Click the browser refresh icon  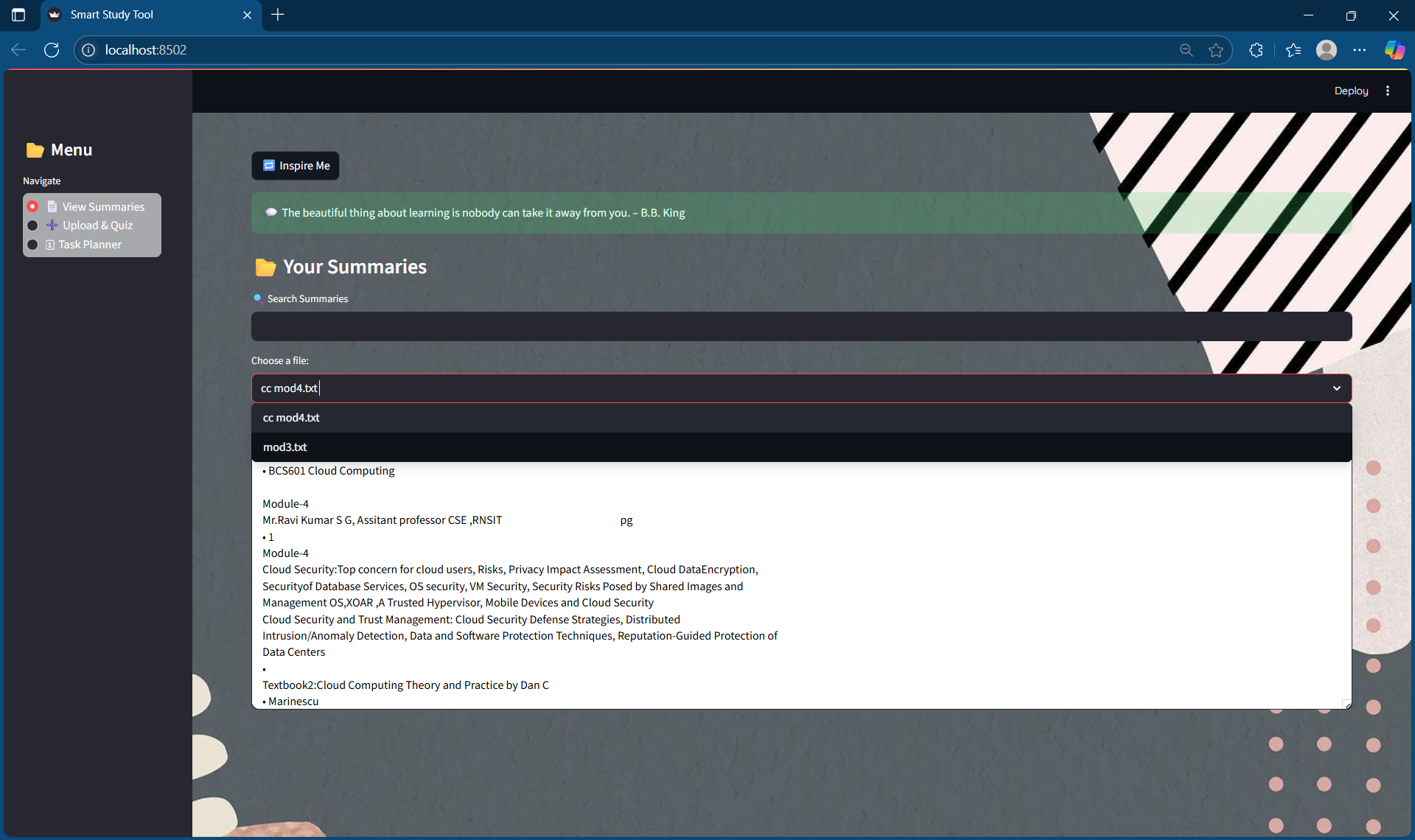52,50
